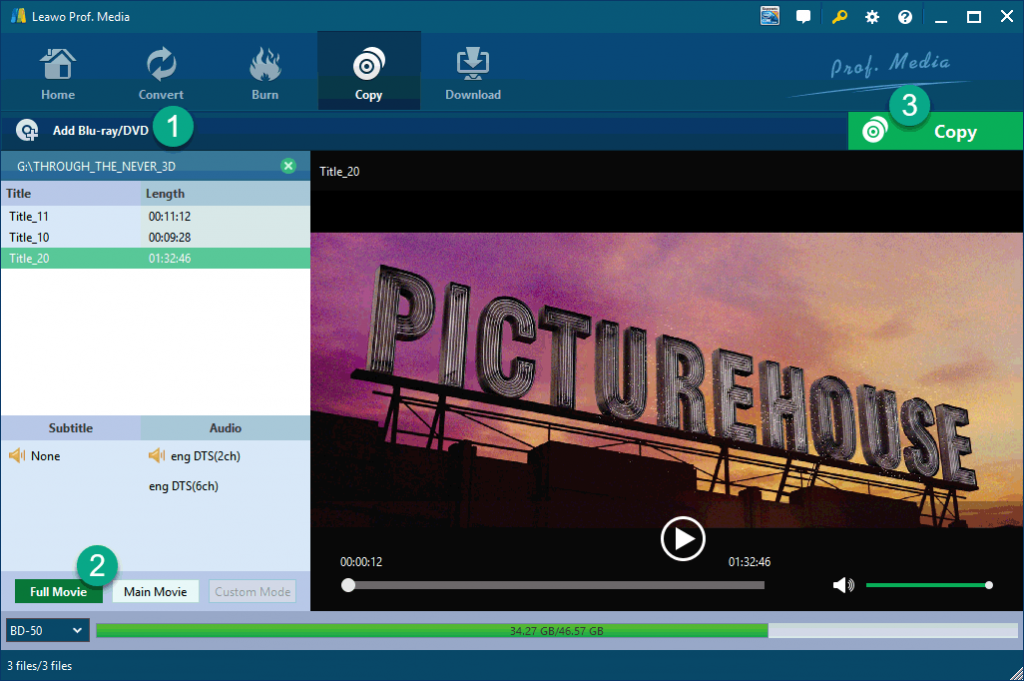Screen dimensions: 1024x681
Task: Mute the preview speaker icon
Action: tap(843, 585)
